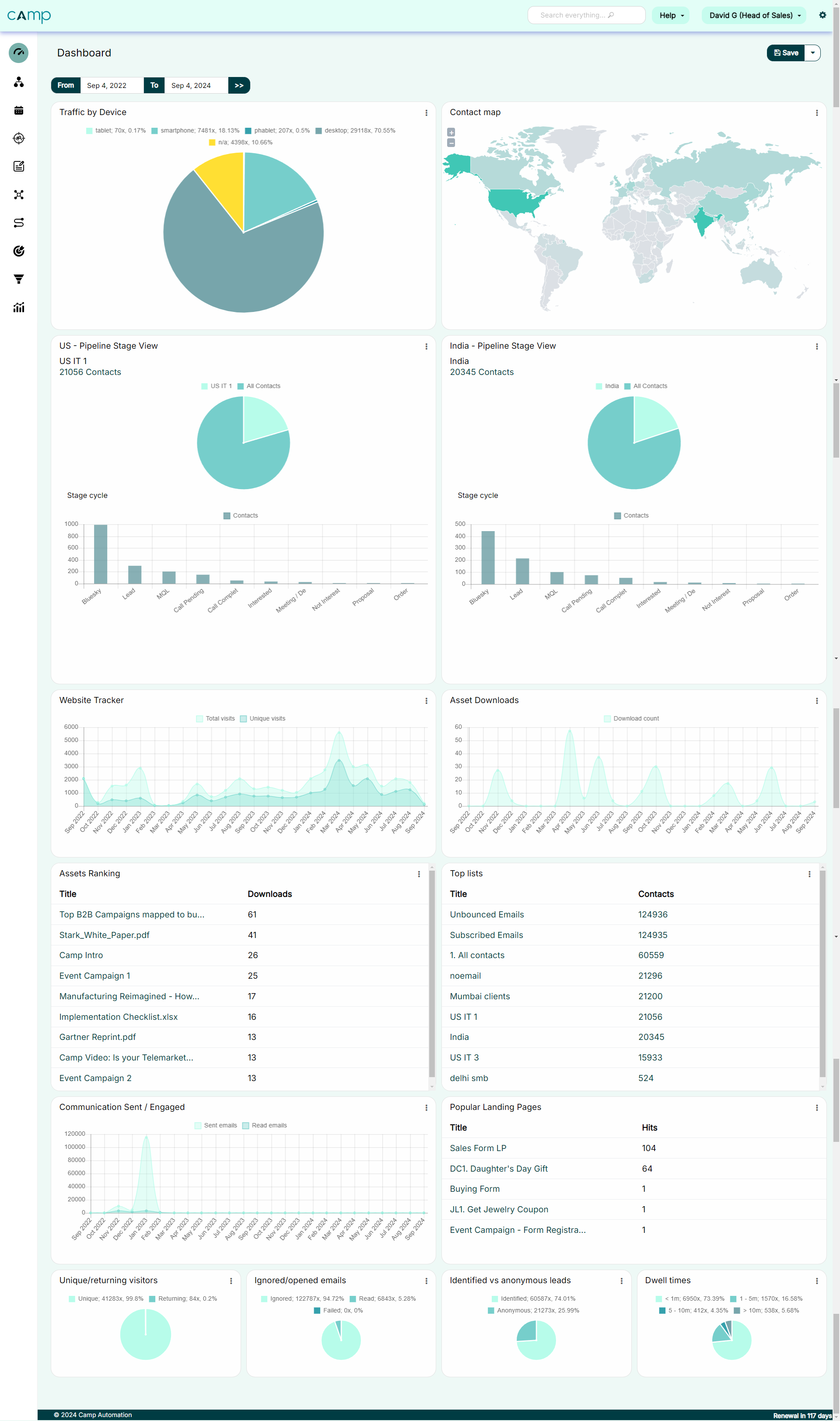Click the Top lists panel scrollbar
The image size is (840, 1421).
coord(822,973)
